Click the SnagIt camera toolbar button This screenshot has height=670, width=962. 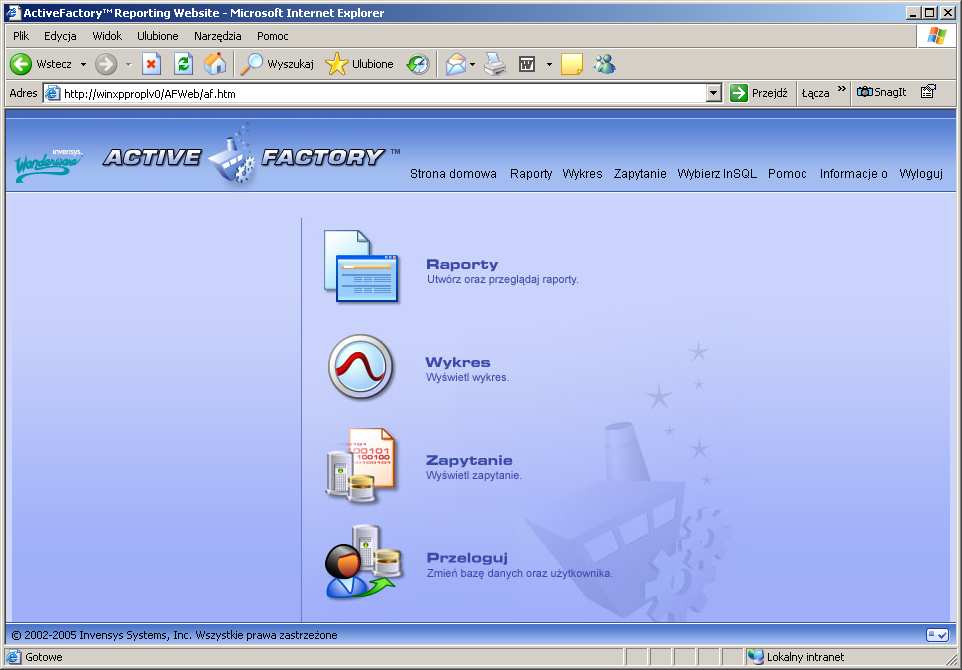coord(881,92)
